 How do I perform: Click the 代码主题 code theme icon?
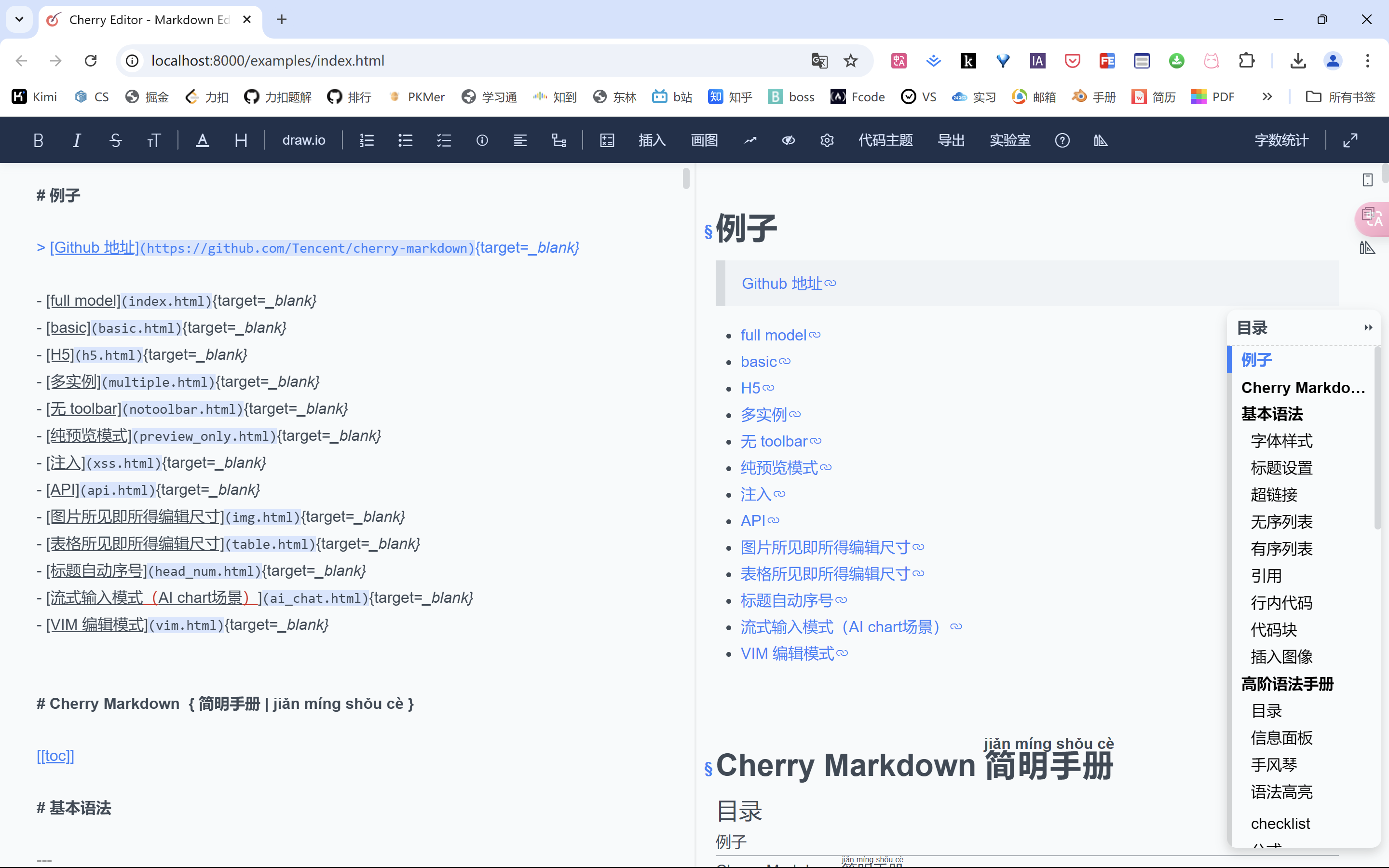pyautogui.click(x=887, y=140)
